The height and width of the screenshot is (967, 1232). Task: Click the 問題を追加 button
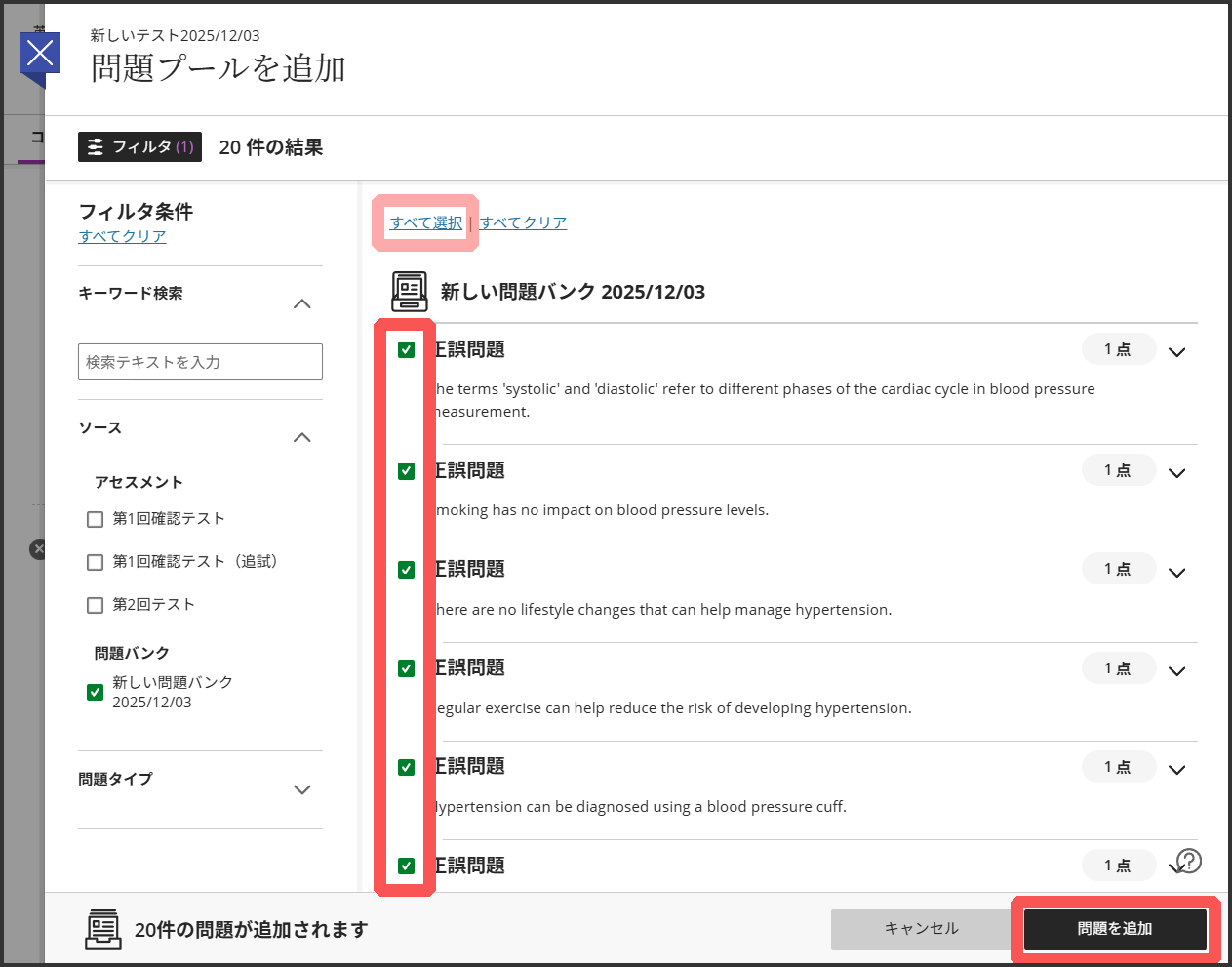tap(1114, 929)
